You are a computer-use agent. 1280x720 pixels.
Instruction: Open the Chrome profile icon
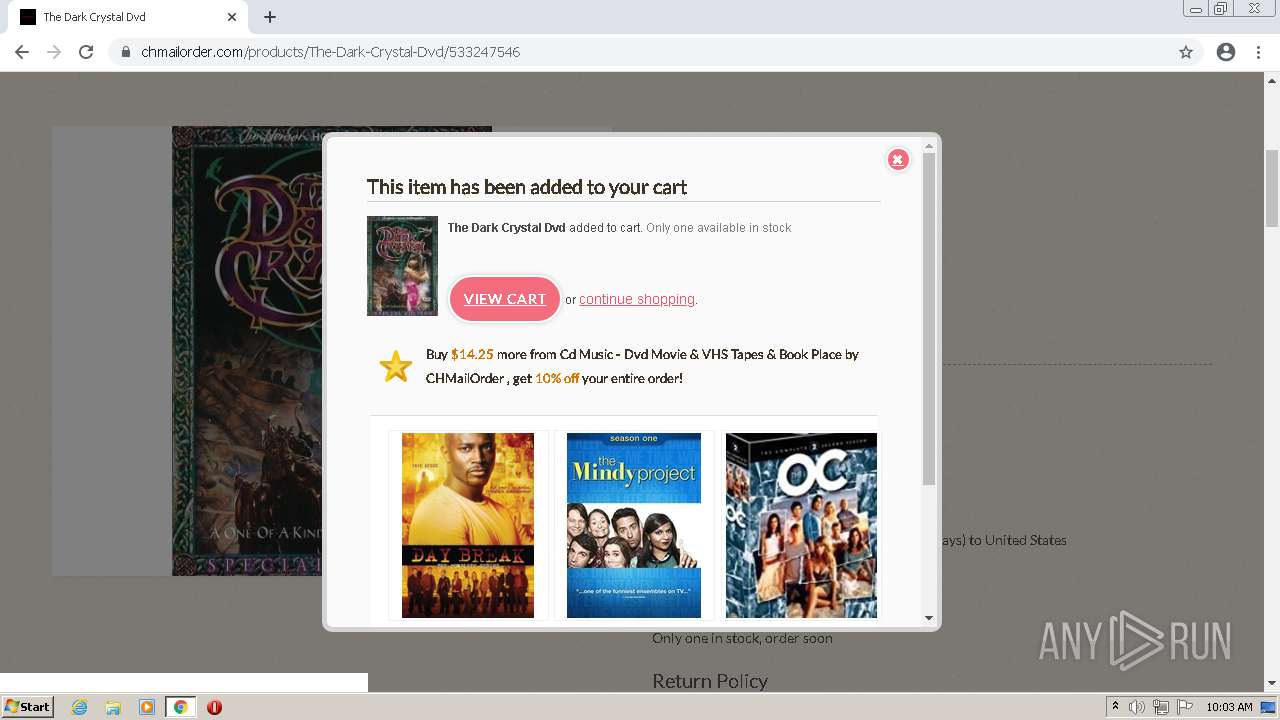1226,52
